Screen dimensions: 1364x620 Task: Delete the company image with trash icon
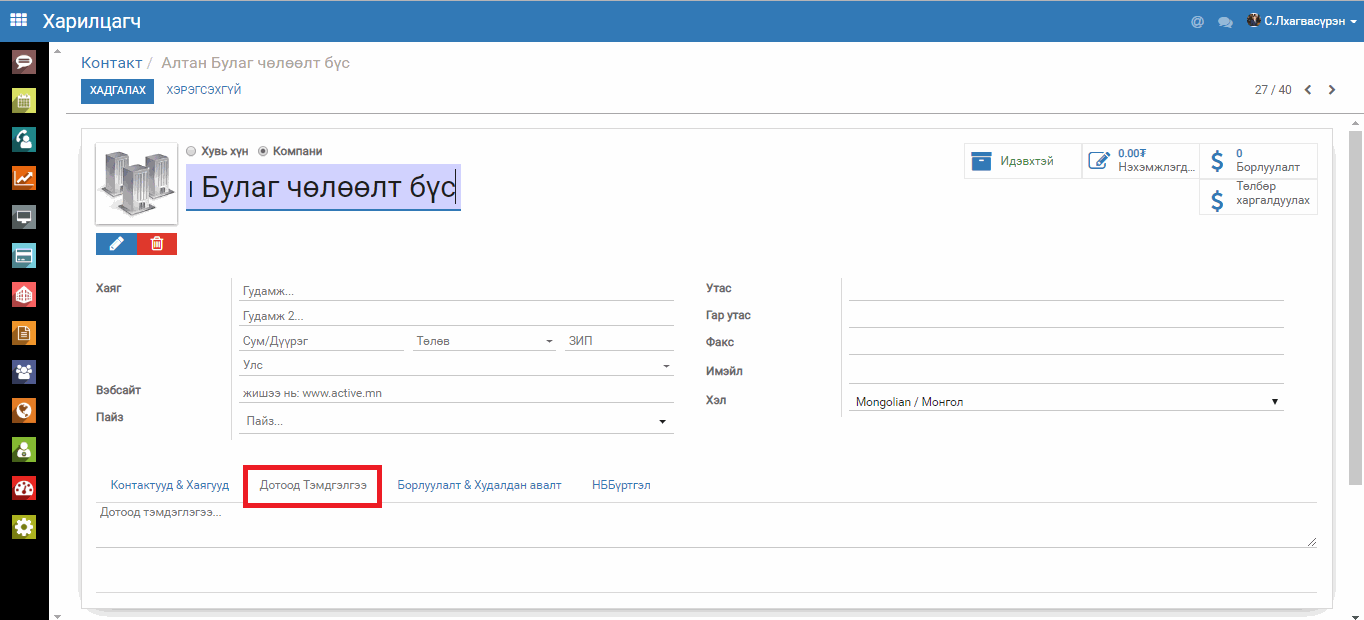pyautogui.click(x=157, y=243)
